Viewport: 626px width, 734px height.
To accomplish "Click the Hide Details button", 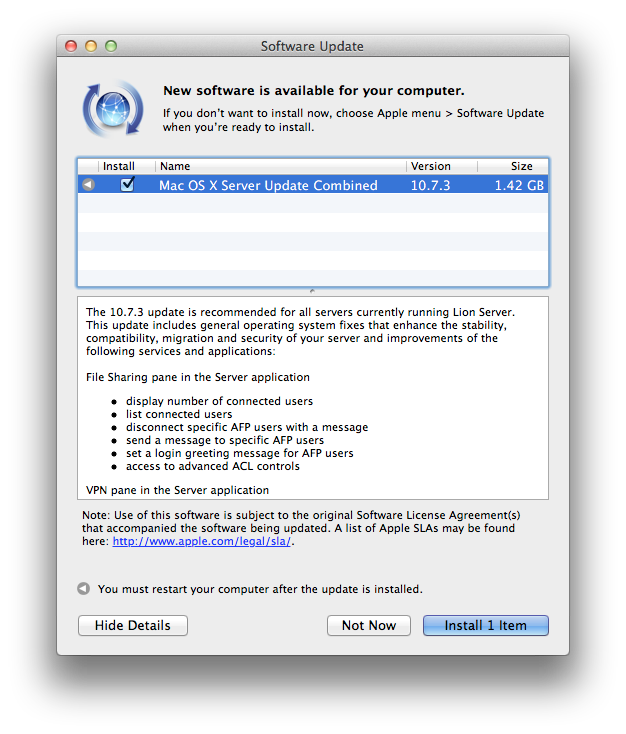I will tap(133, 625).
